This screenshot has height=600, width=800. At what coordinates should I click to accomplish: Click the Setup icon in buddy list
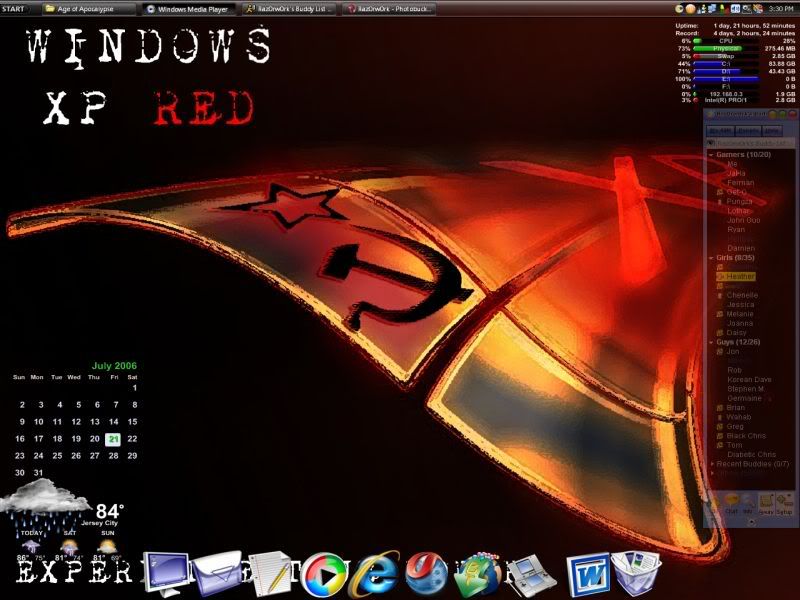(784, 503)
